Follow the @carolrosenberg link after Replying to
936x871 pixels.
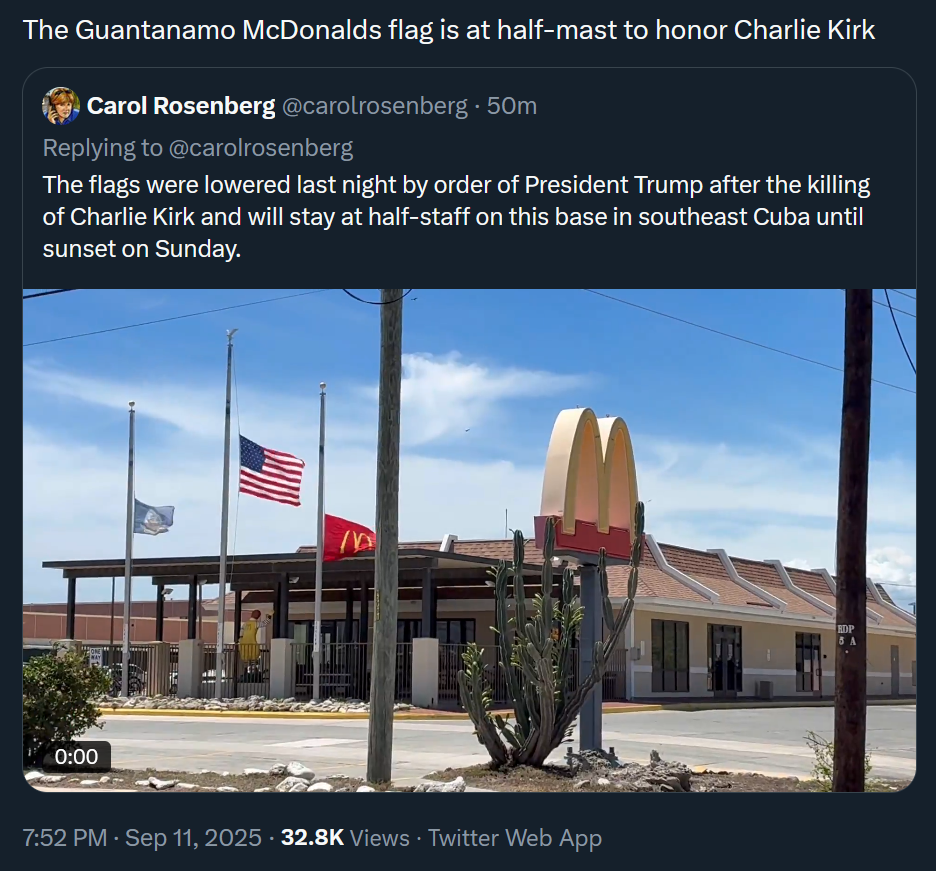[261, 148]
